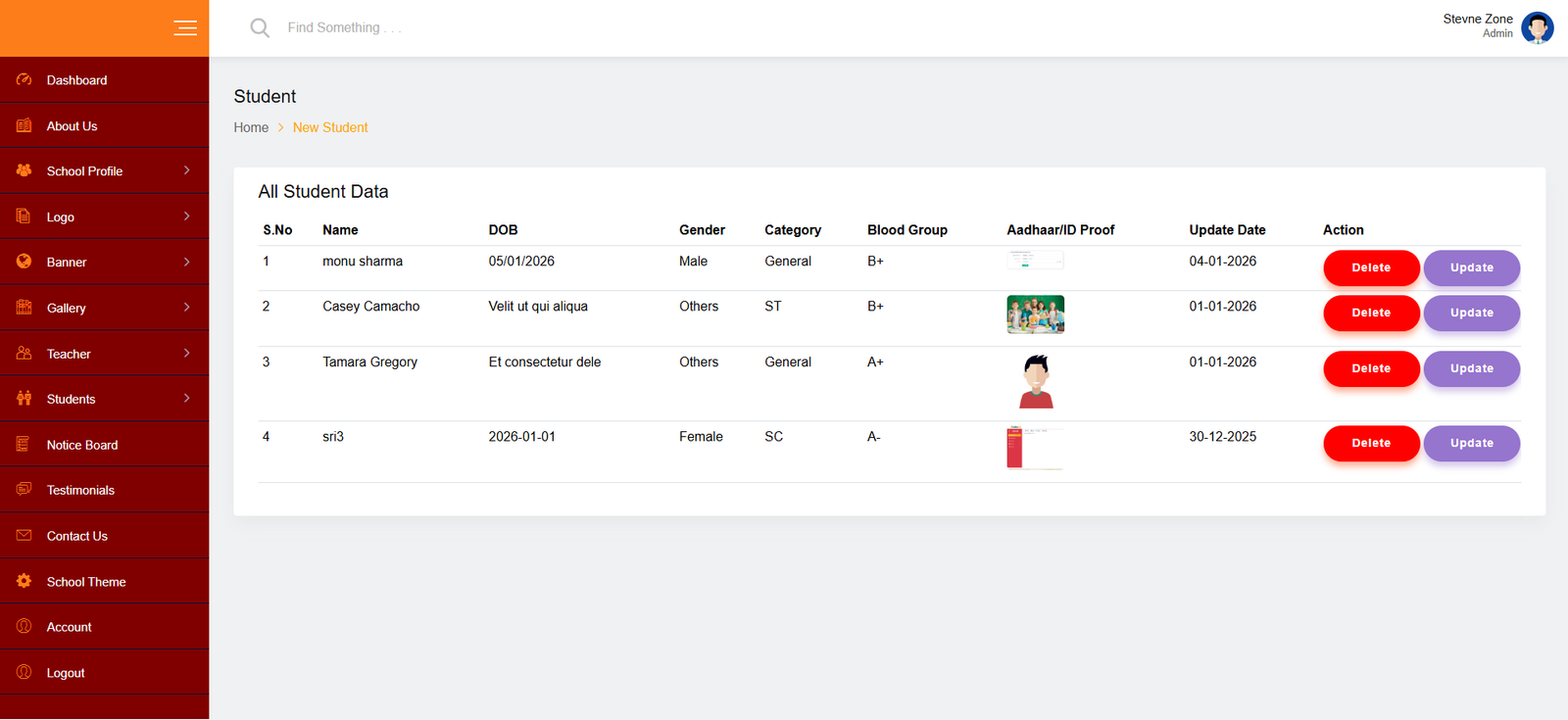The image size is (1568, 720).
Task: Open Tamara Gregory's ID proof avatar image
Action: click(x=1036, y=381)
